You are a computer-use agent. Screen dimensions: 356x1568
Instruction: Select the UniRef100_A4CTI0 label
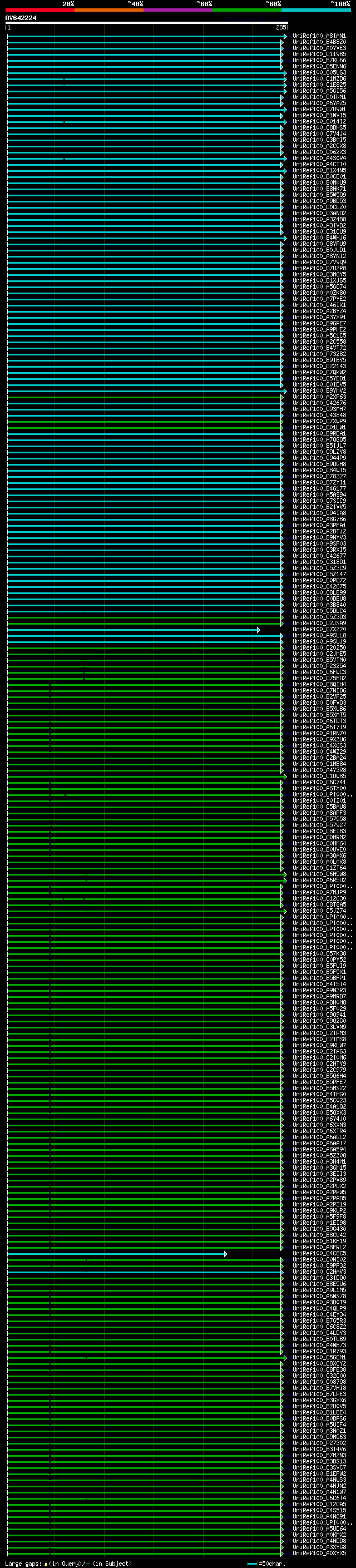(x=319, y=164)
